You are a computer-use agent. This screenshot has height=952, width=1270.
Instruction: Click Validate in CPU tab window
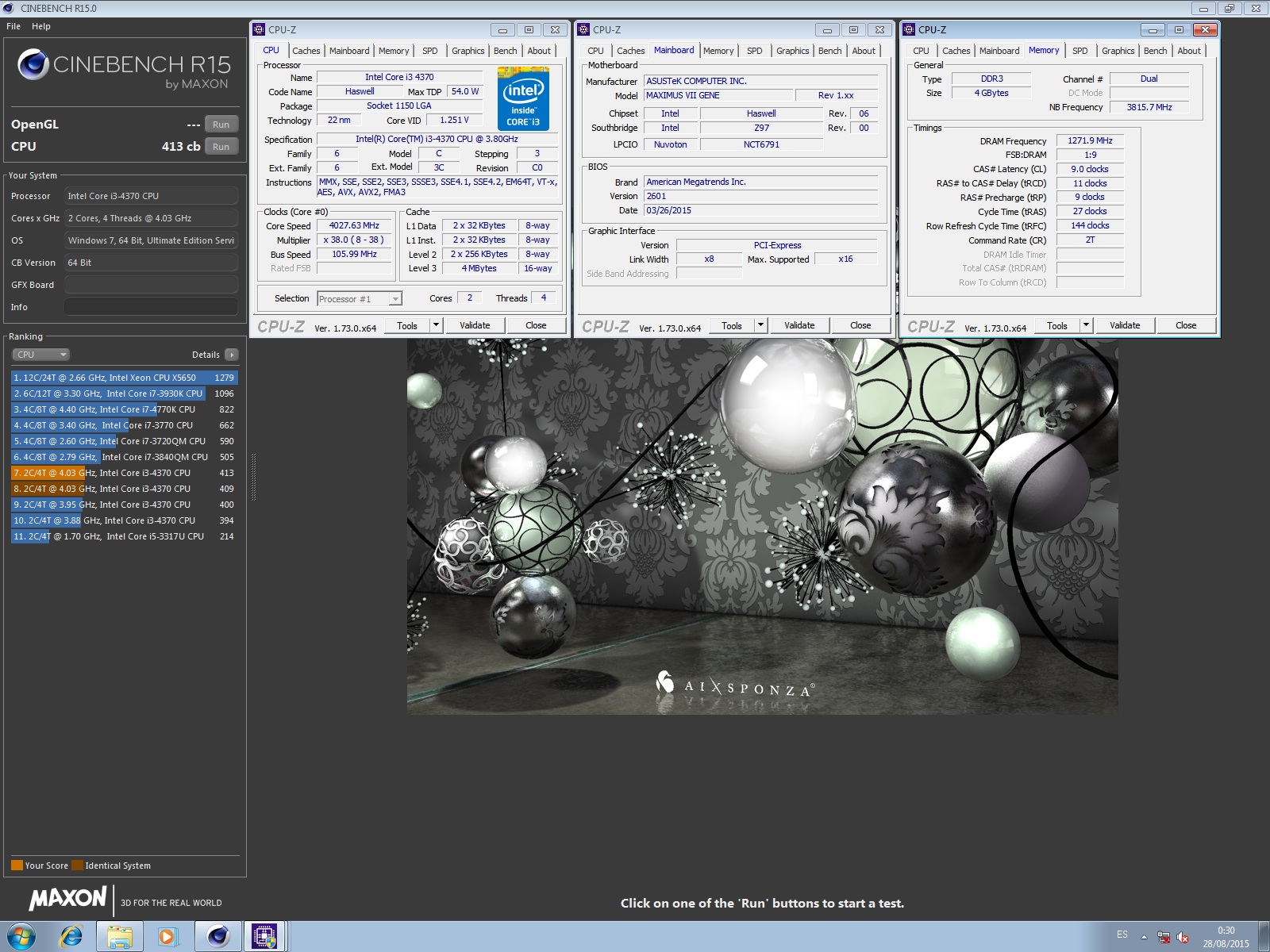click(x=475, y=325)
